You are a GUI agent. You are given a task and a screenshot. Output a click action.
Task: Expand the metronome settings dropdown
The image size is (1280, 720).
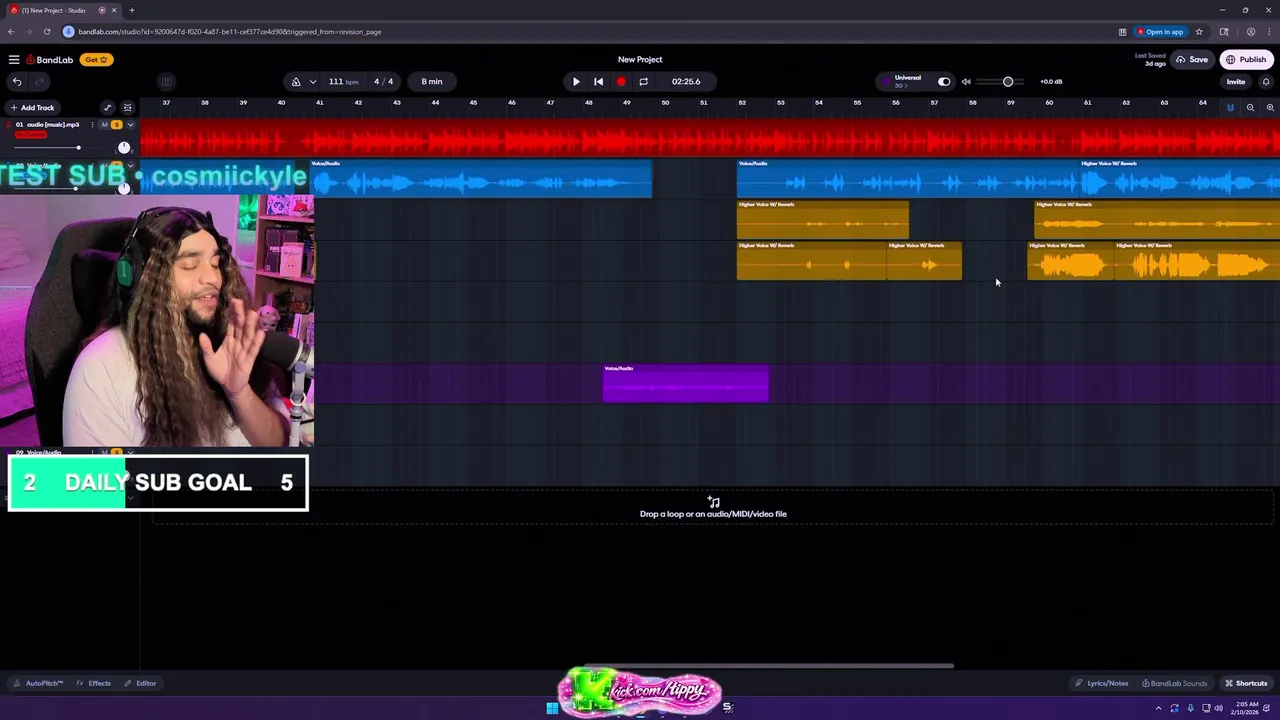pos(313,82)
